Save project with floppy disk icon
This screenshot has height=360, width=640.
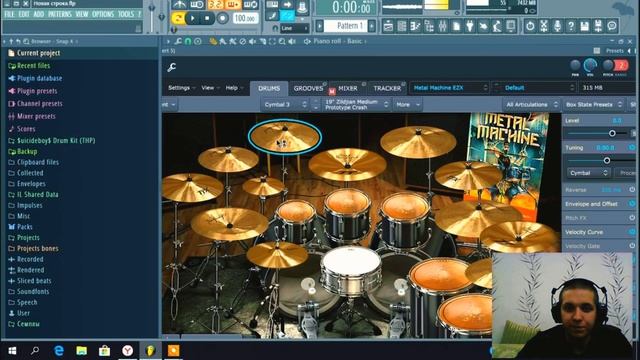[x=584, y=27]
